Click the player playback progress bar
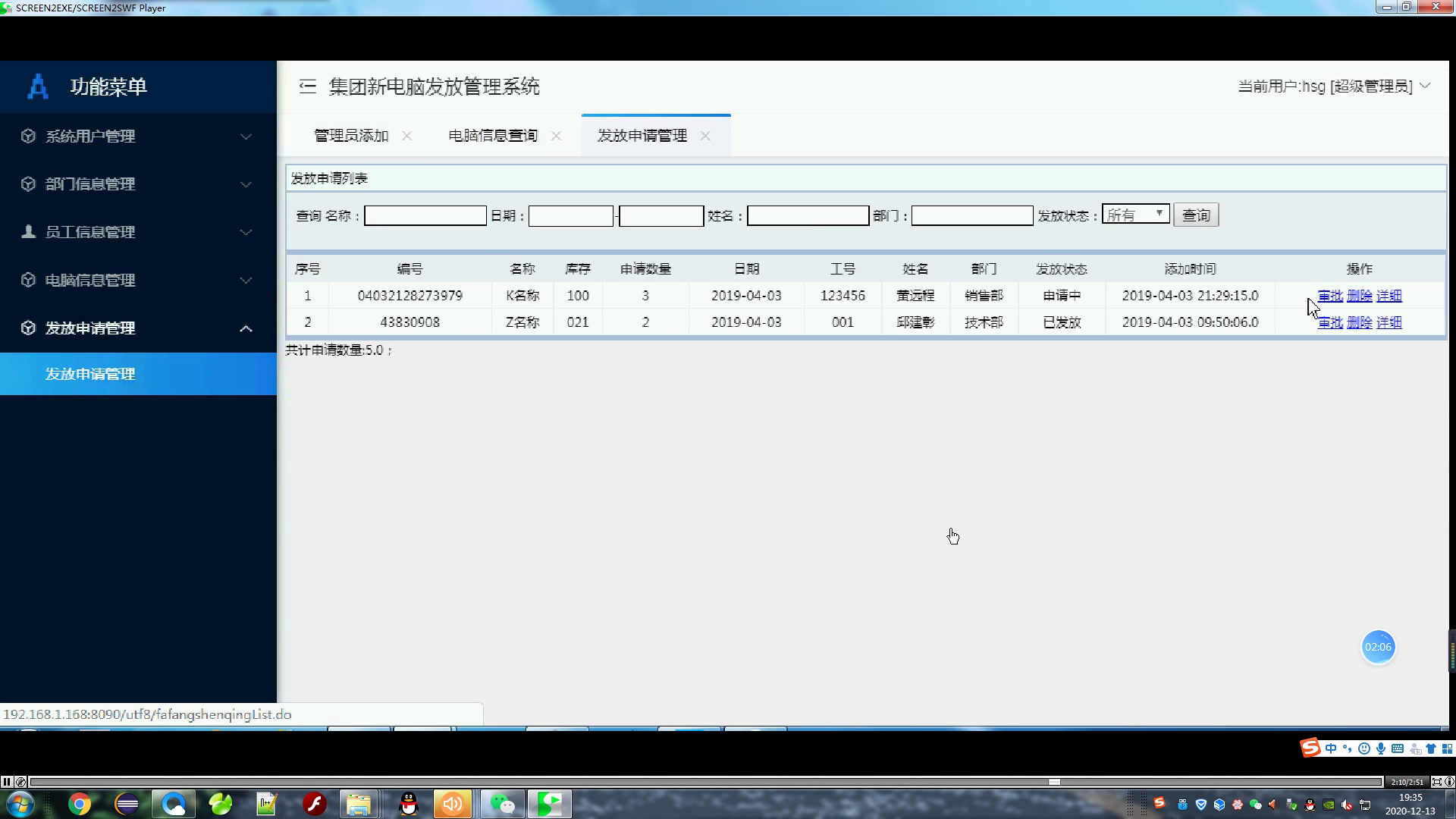This screenshot has height=819, width=1456. pos(706,782)
